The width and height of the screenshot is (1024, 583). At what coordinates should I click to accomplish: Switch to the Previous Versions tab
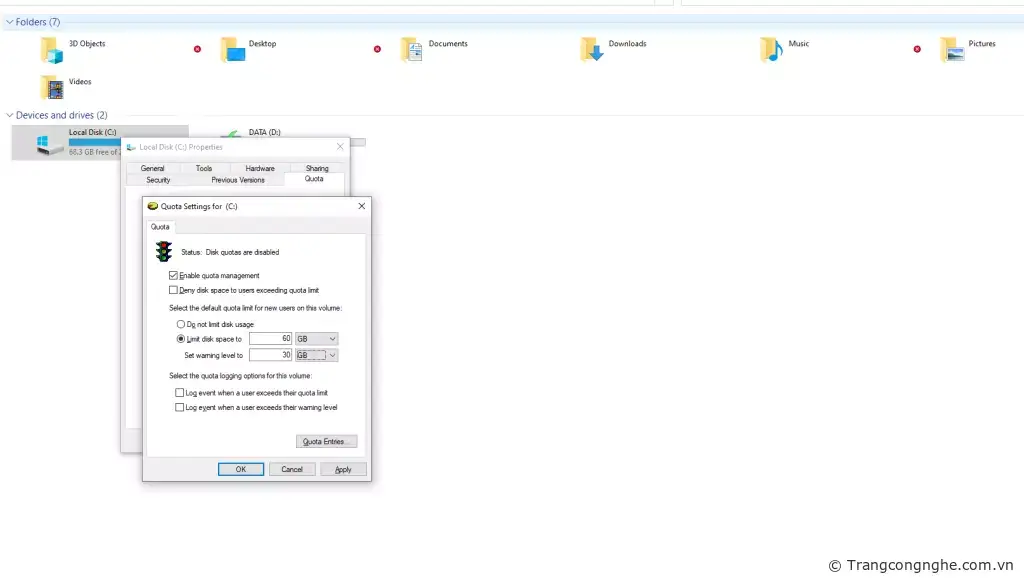238,180
